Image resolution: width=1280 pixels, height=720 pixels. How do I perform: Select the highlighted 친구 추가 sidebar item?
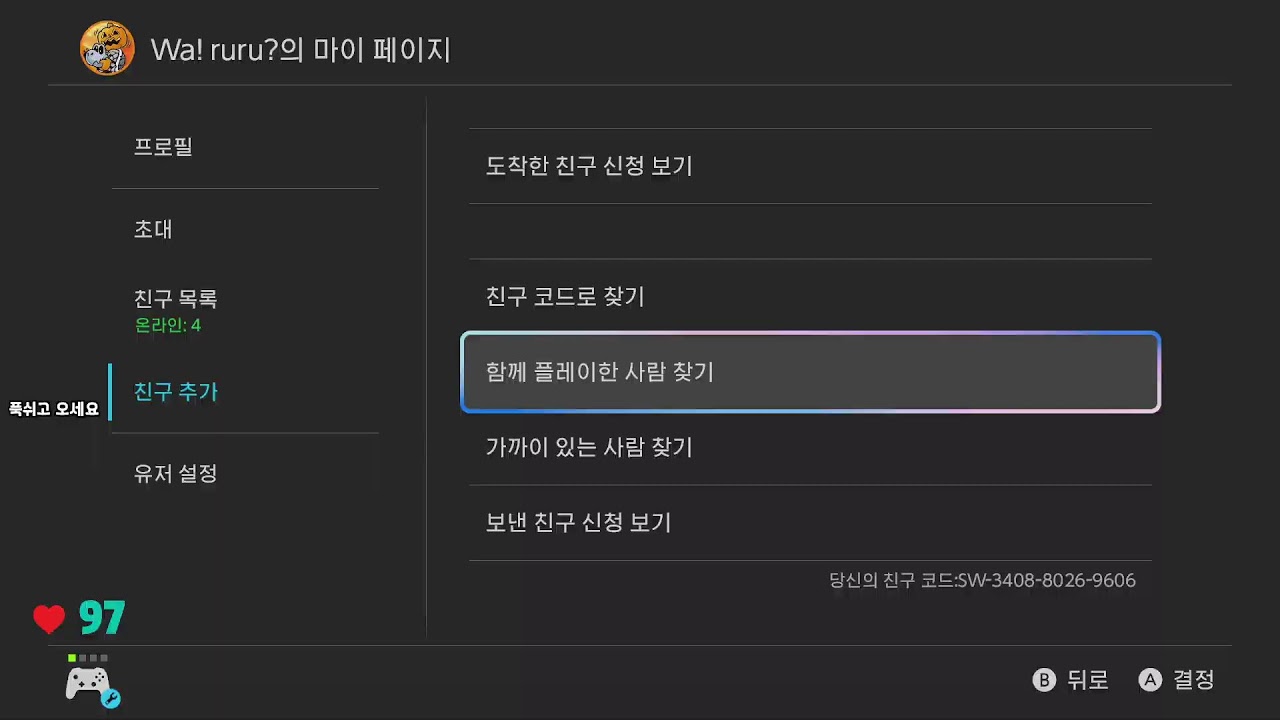pos(245,392)
